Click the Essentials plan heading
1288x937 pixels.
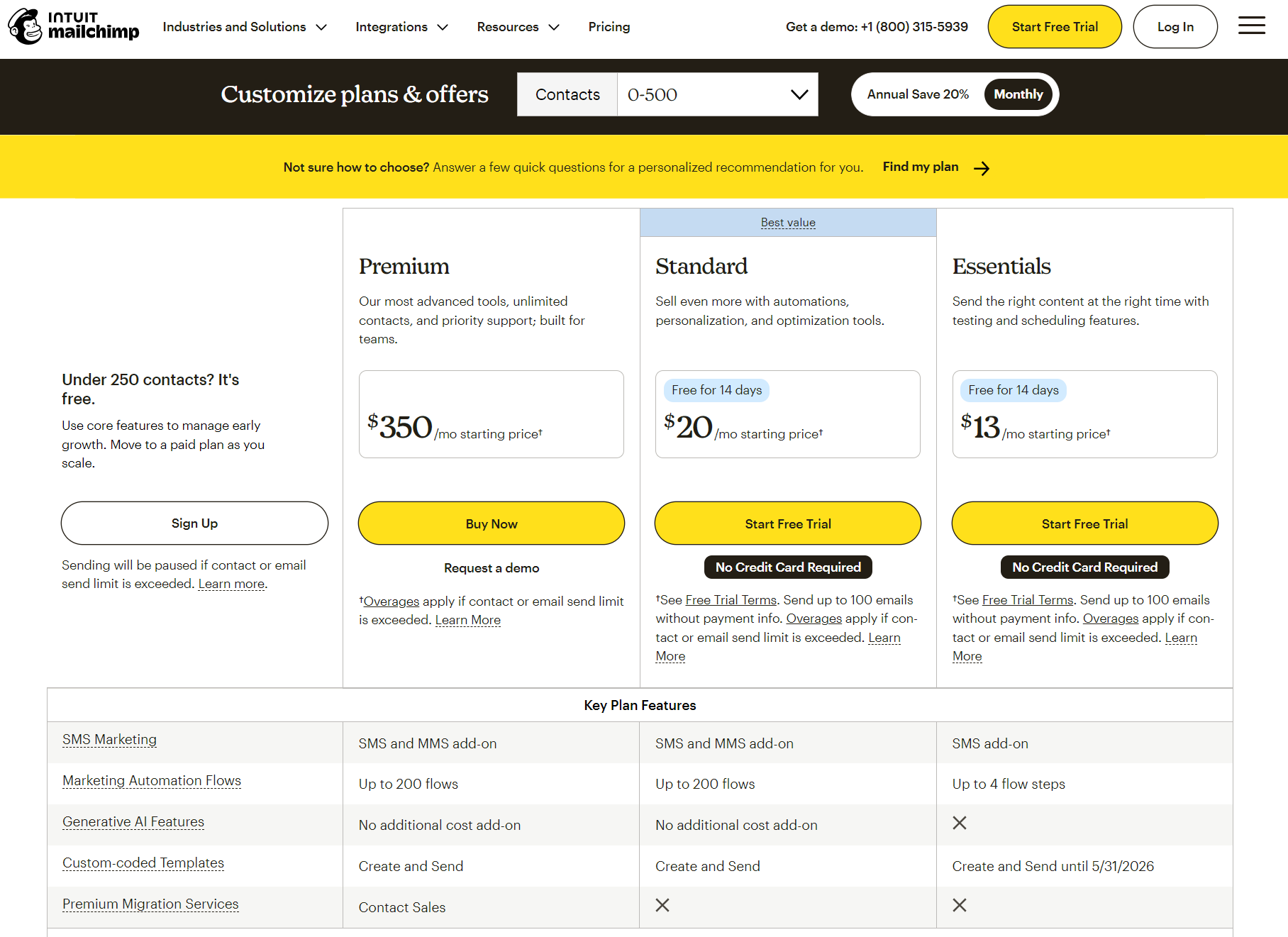1001,267
